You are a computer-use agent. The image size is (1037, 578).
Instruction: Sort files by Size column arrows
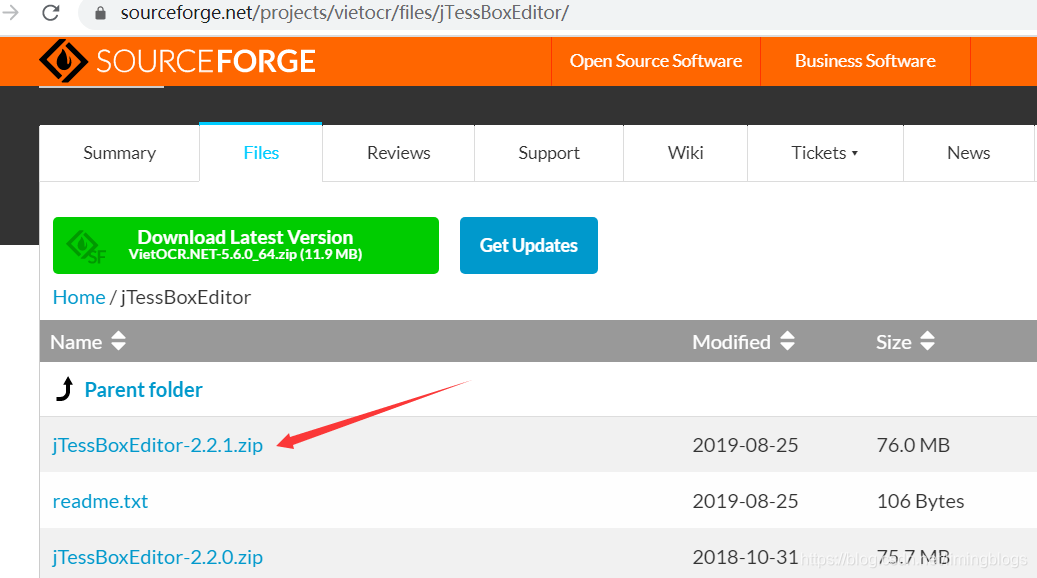[x=927, y=341]
